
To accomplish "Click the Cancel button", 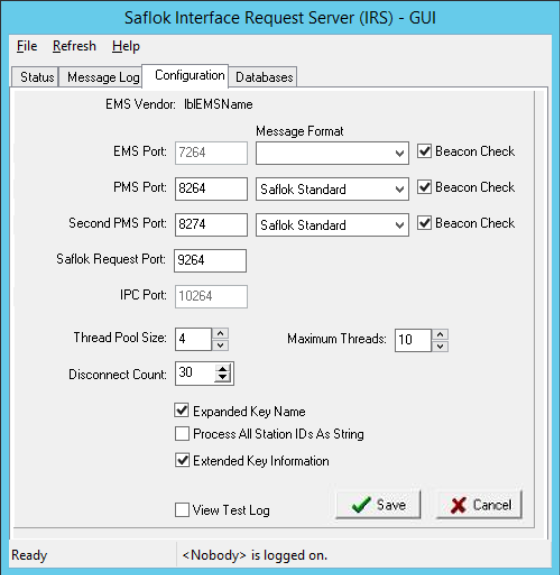I will (x=479, y=505).
